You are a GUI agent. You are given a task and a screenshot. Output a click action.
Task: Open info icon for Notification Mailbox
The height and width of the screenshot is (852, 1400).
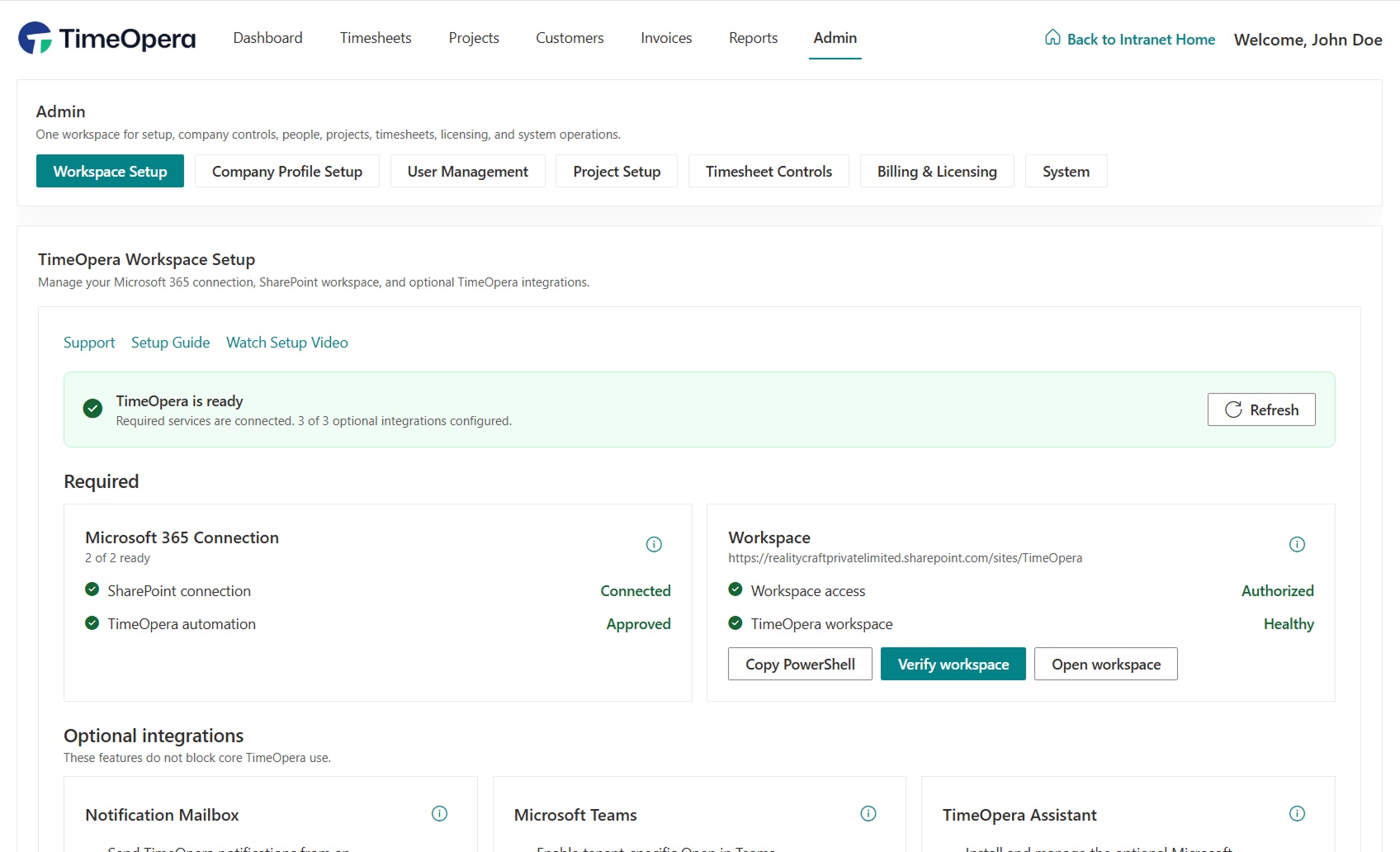439,814
